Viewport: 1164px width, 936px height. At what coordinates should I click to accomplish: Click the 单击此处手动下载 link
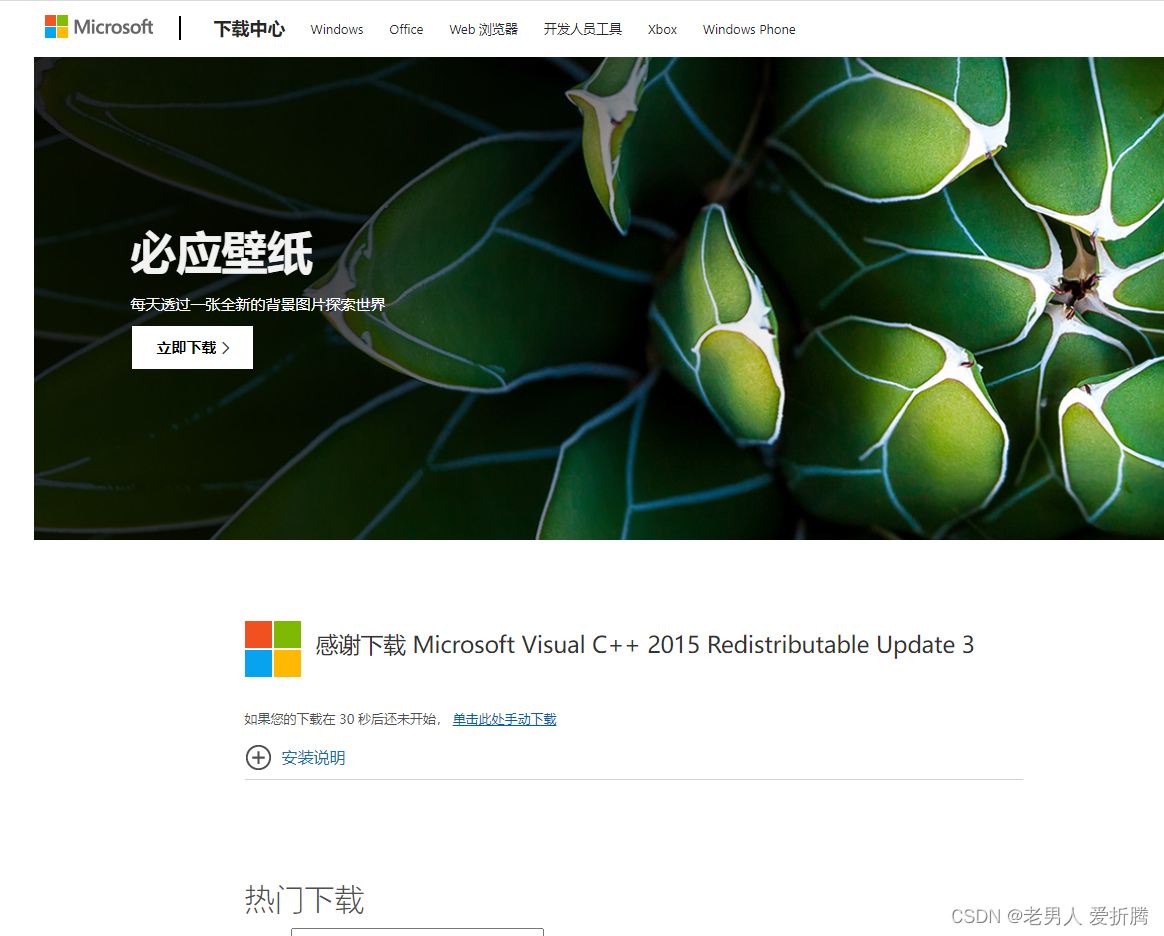(505, 719)
